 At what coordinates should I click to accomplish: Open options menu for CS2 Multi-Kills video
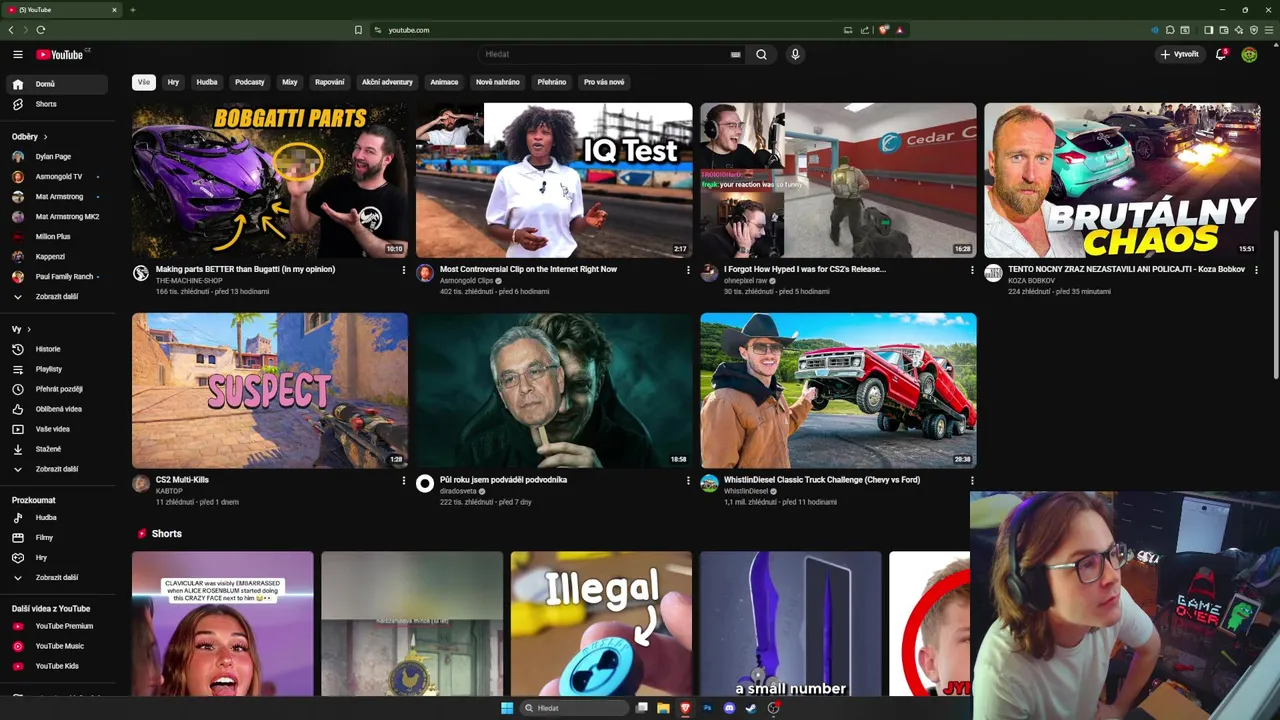click(x=404, y=481)
